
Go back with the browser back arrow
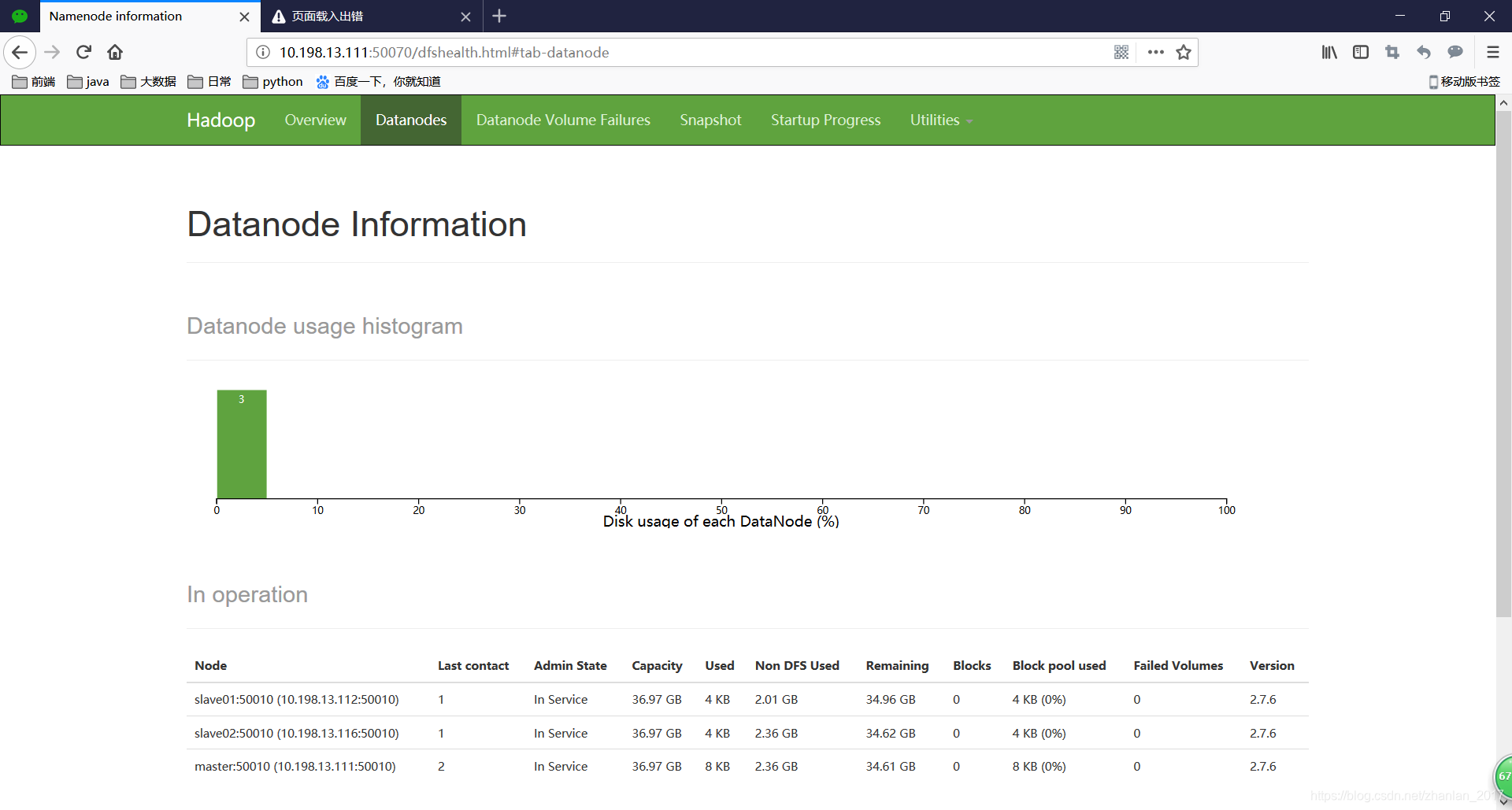pos(20,53)
